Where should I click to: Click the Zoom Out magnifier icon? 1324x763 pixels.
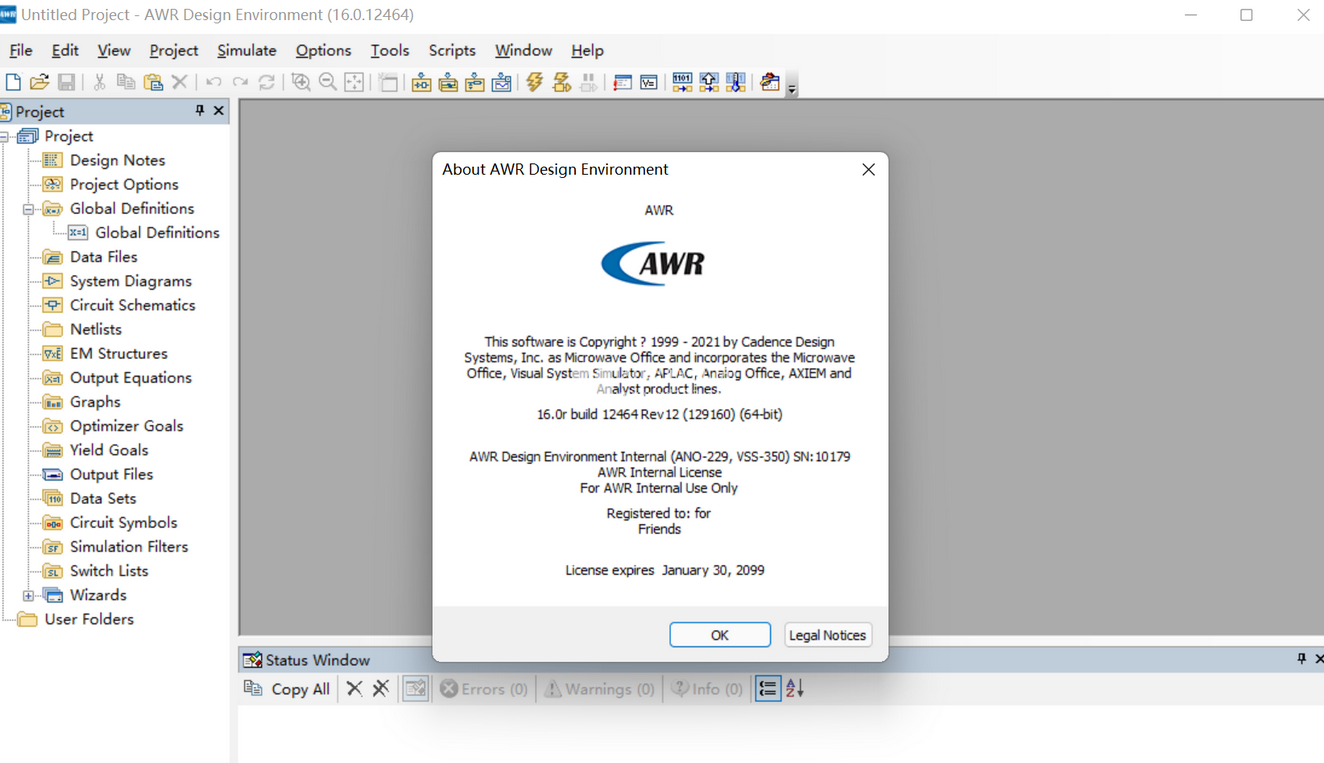pyautogui.click(x=328, y=82)
